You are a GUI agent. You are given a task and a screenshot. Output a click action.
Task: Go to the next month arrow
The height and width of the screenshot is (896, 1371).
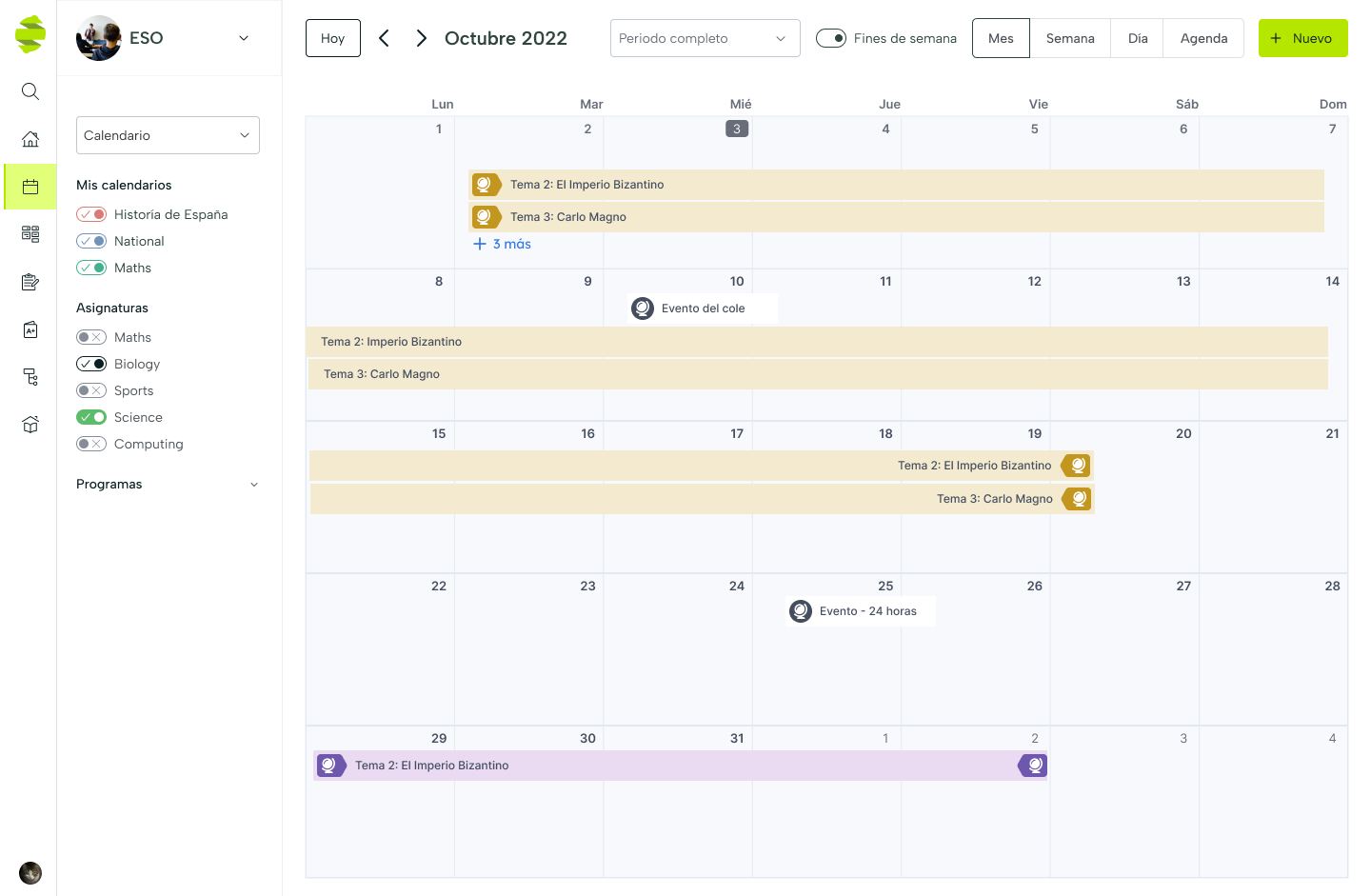click(x=421, y=38)
